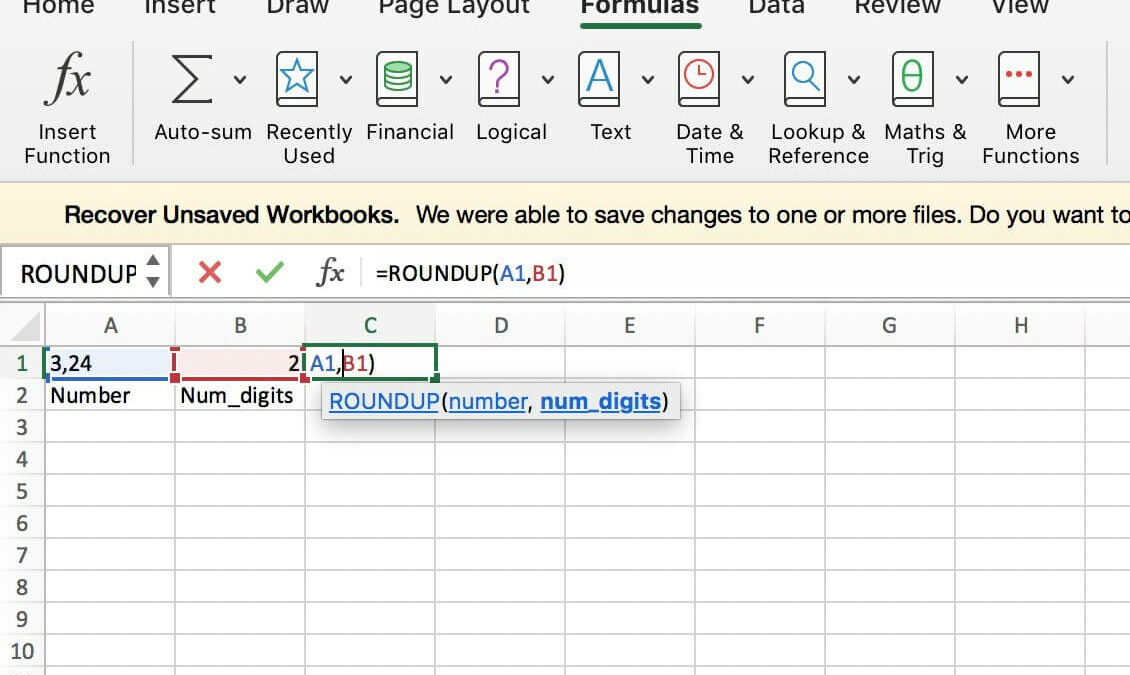Click the More Functions ellipsis icon
1130x675 pixels.
[x=1019, y=77]
